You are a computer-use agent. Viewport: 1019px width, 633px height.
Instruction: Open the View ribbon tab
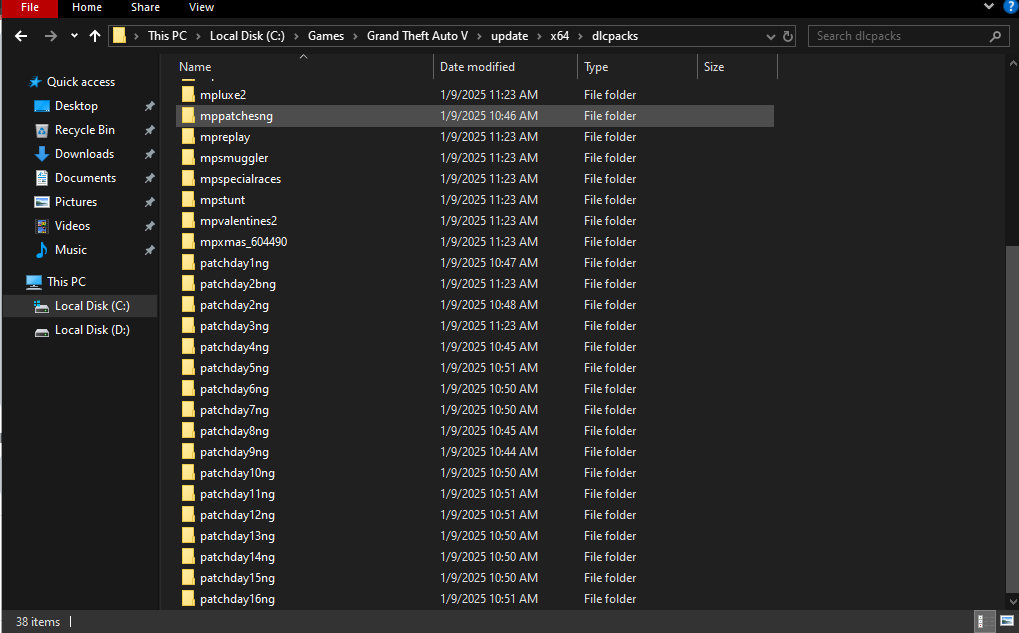coord(201,7)
